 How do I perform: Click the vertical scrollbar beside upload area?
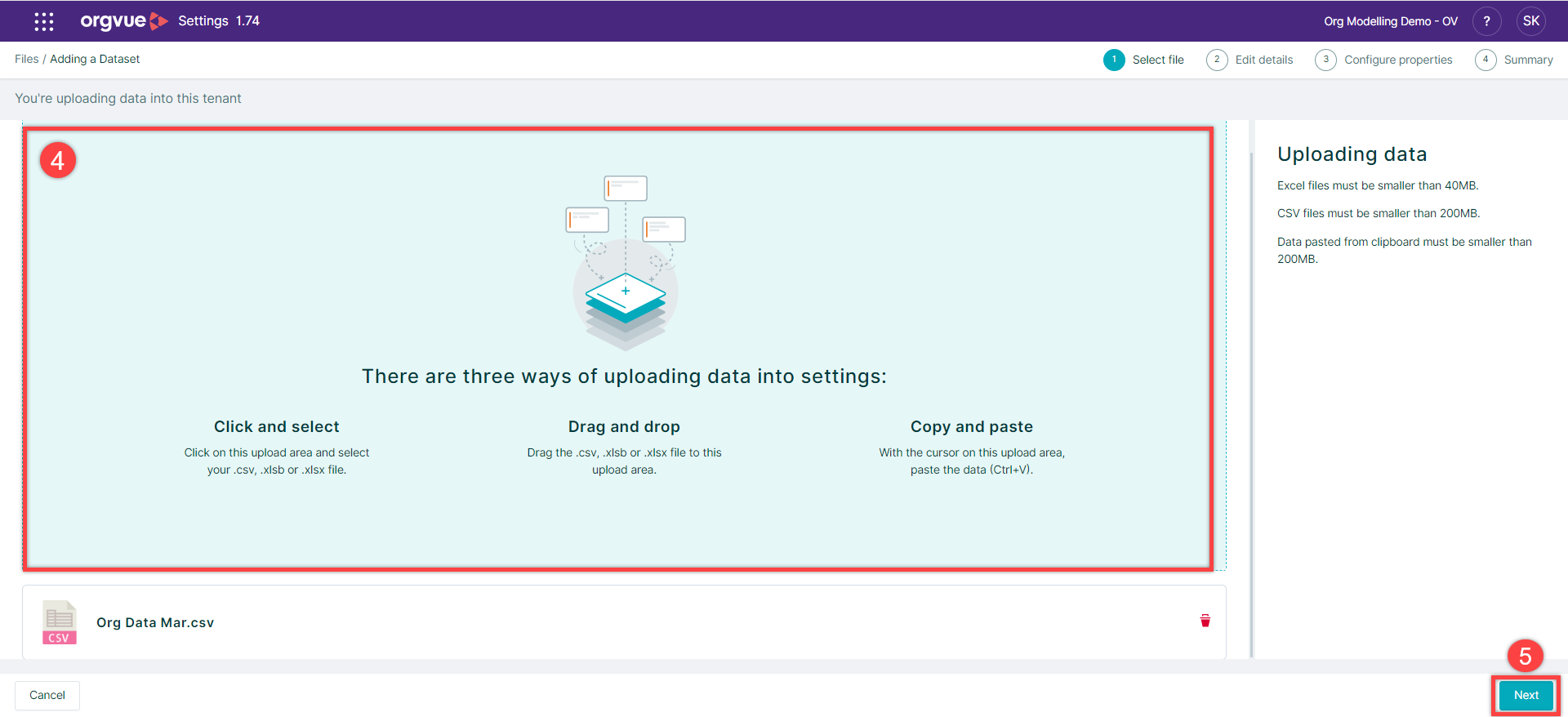tap(1251, 404)
